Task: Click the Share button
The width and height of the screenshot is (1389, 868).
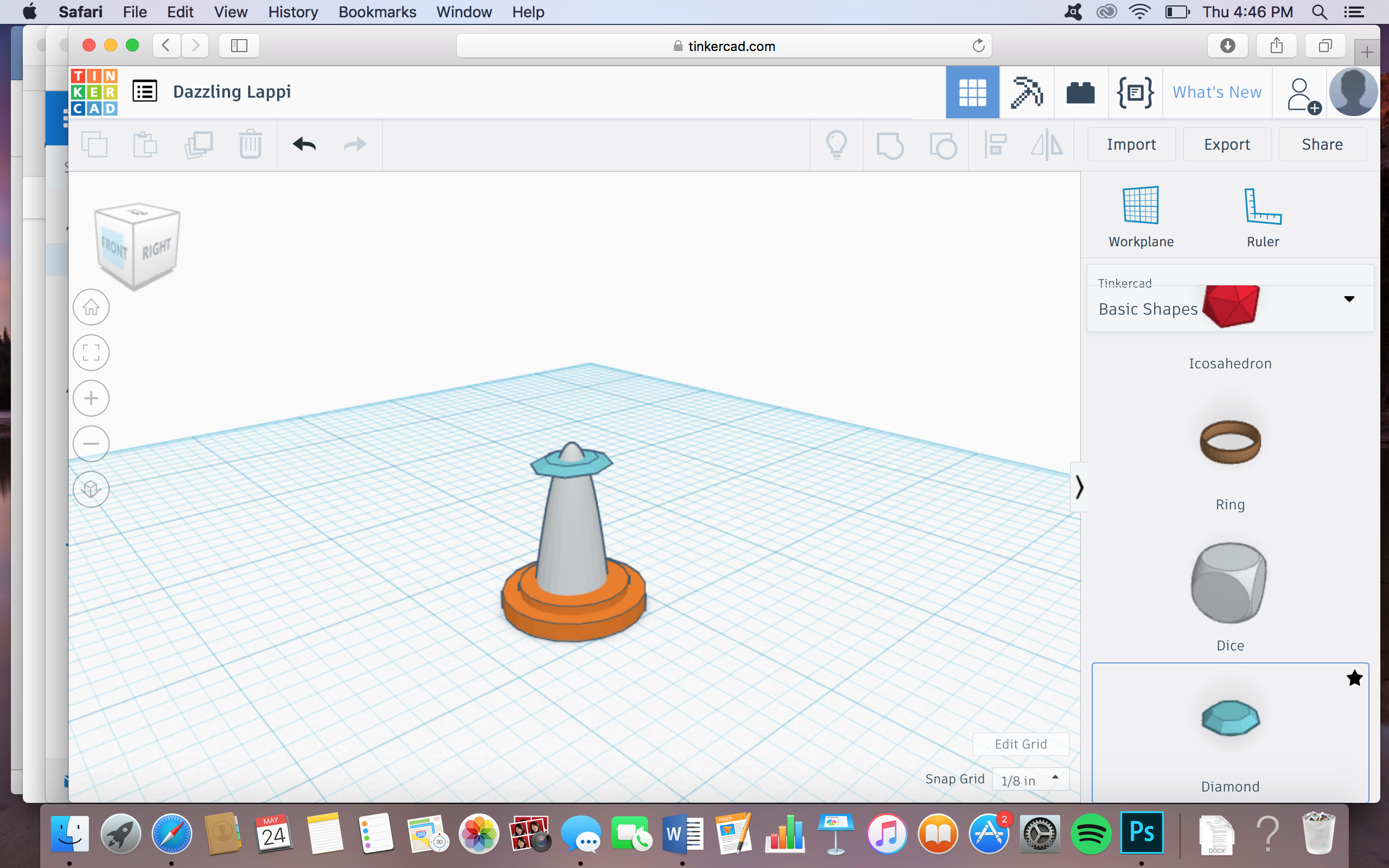Action: 1322,144
